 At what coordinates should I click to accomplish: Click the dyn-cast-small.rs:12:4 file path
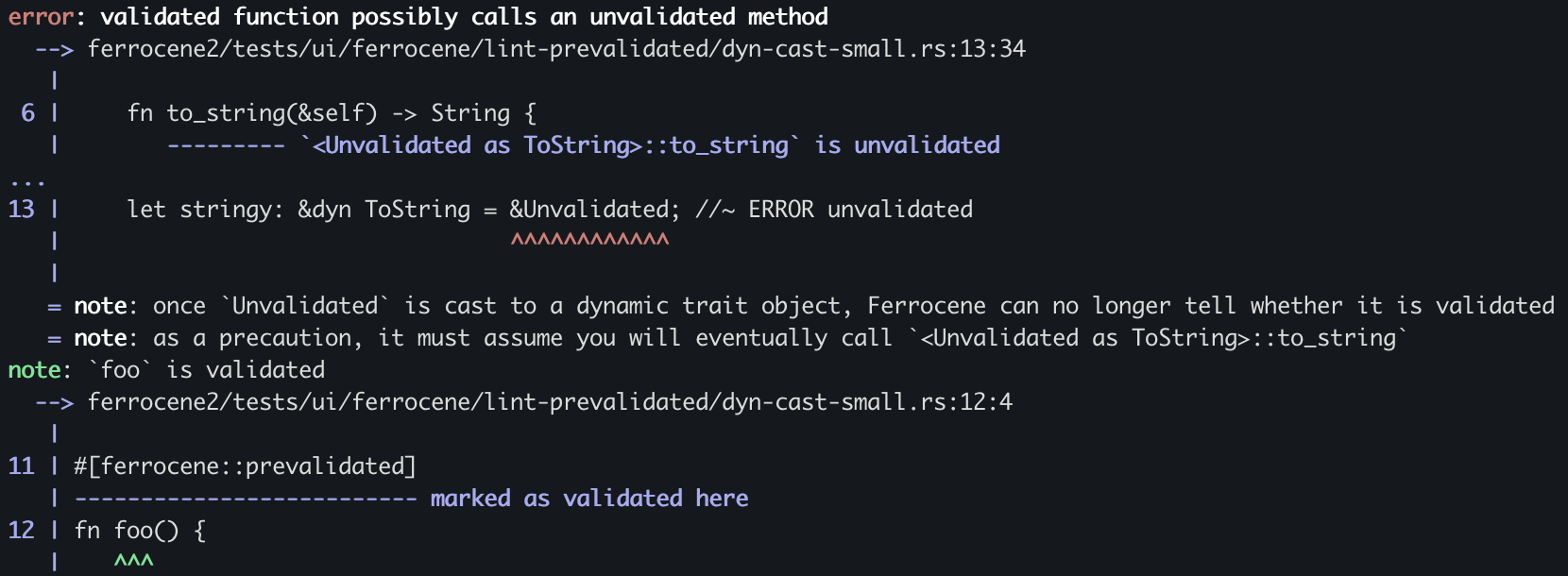pyautogui.click(x=549, y=401)
